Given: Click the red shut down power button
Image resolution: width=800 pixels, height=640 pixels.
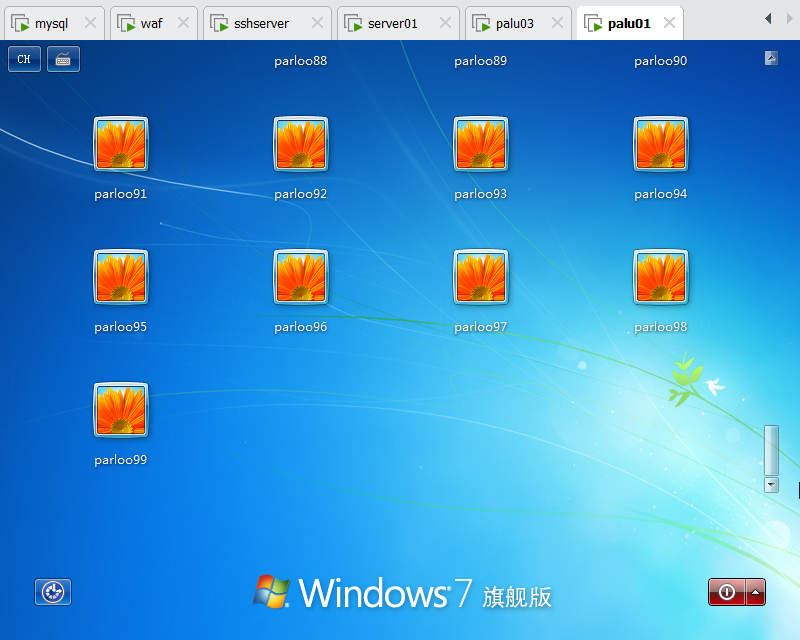Looking at the screenshot, I should click(726, 592).
